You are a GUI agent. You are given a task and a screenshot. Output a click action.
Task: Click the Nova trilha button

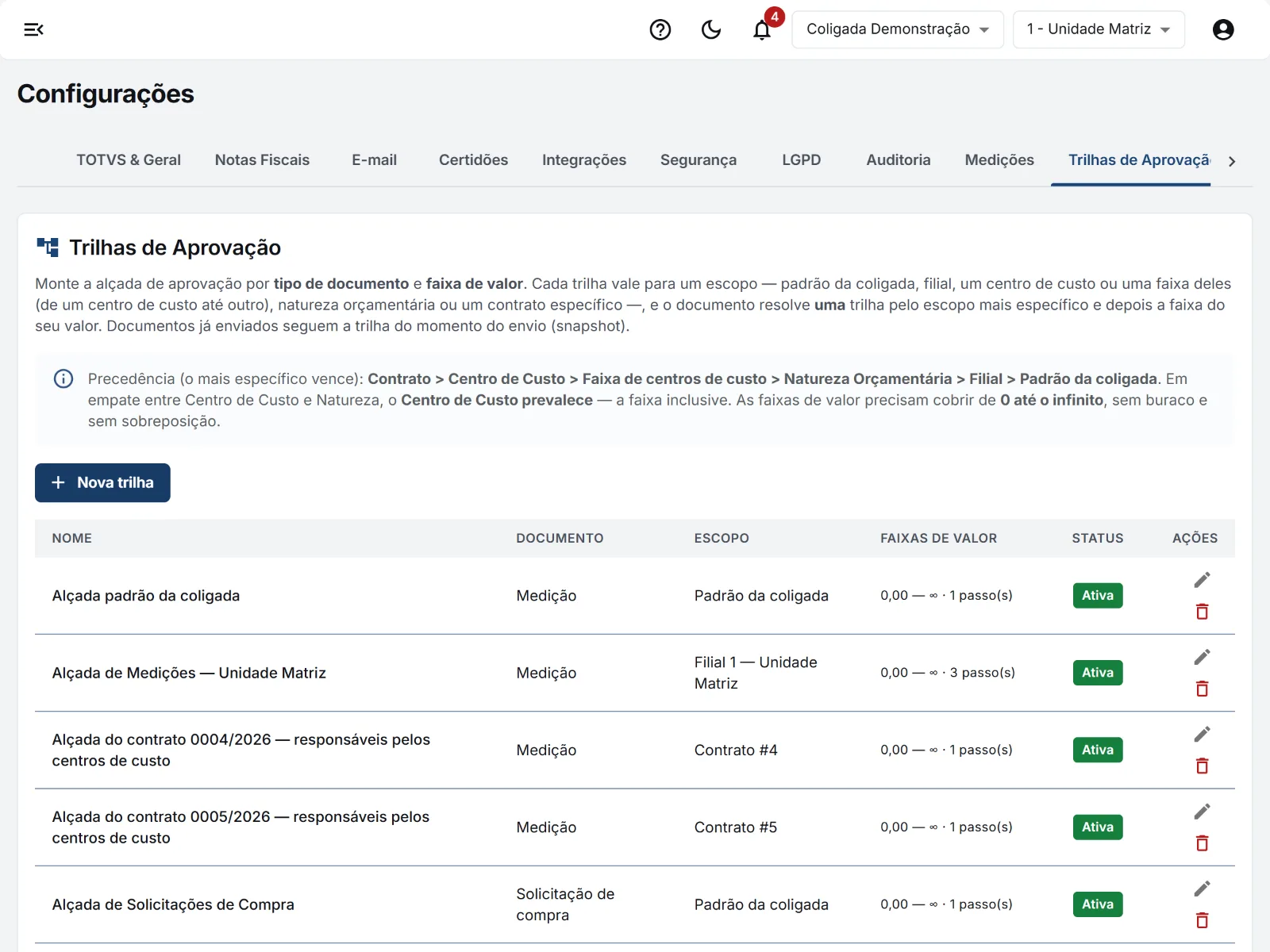tap(102, 482)
